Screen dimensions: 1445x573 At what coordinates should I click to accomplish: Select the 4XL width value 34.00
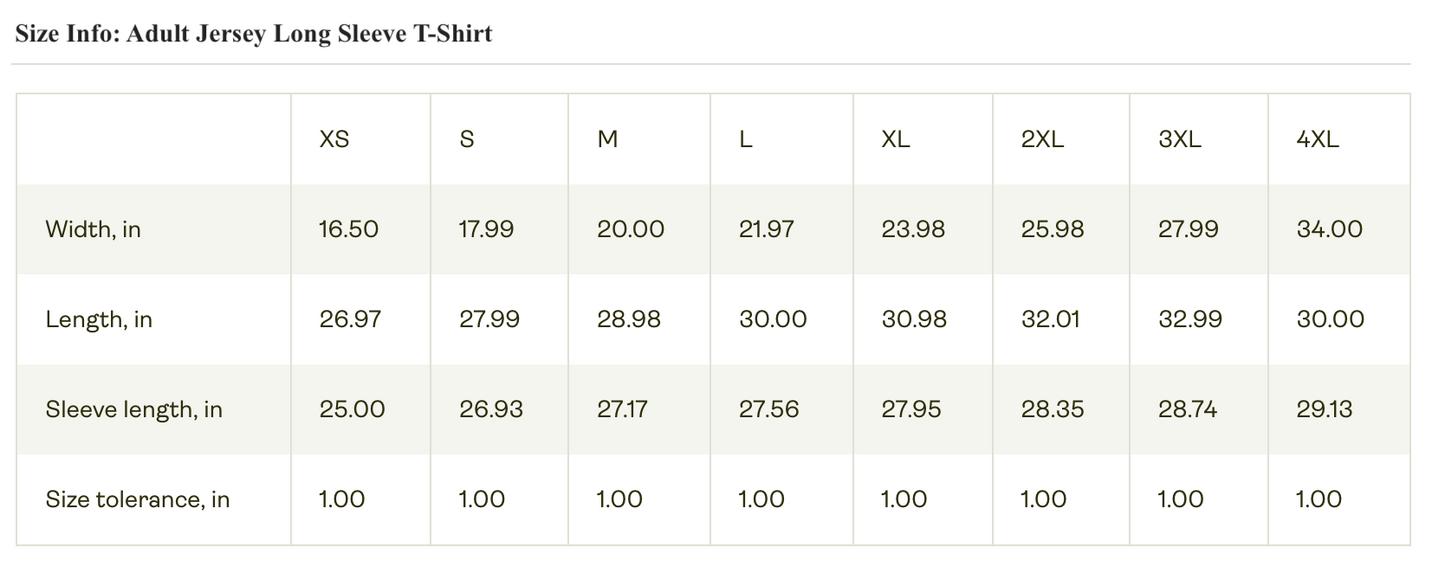(1329, 230)
